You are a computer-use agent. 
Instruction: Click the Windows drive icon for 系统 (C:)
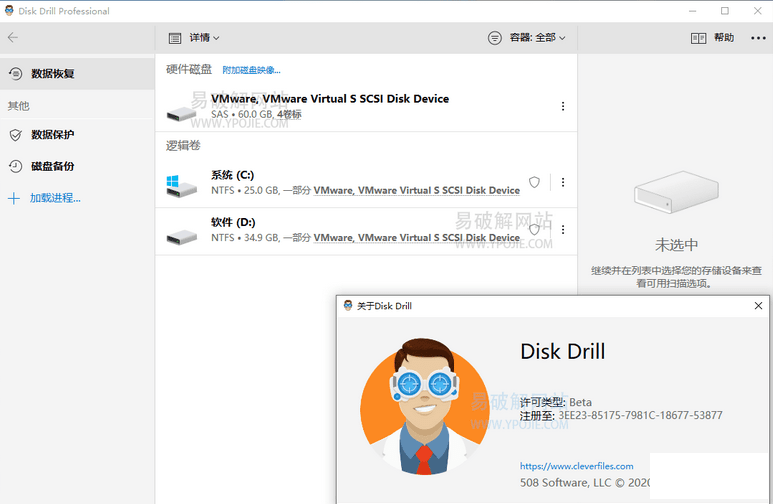pyautogui.click(x=181, y=186)
